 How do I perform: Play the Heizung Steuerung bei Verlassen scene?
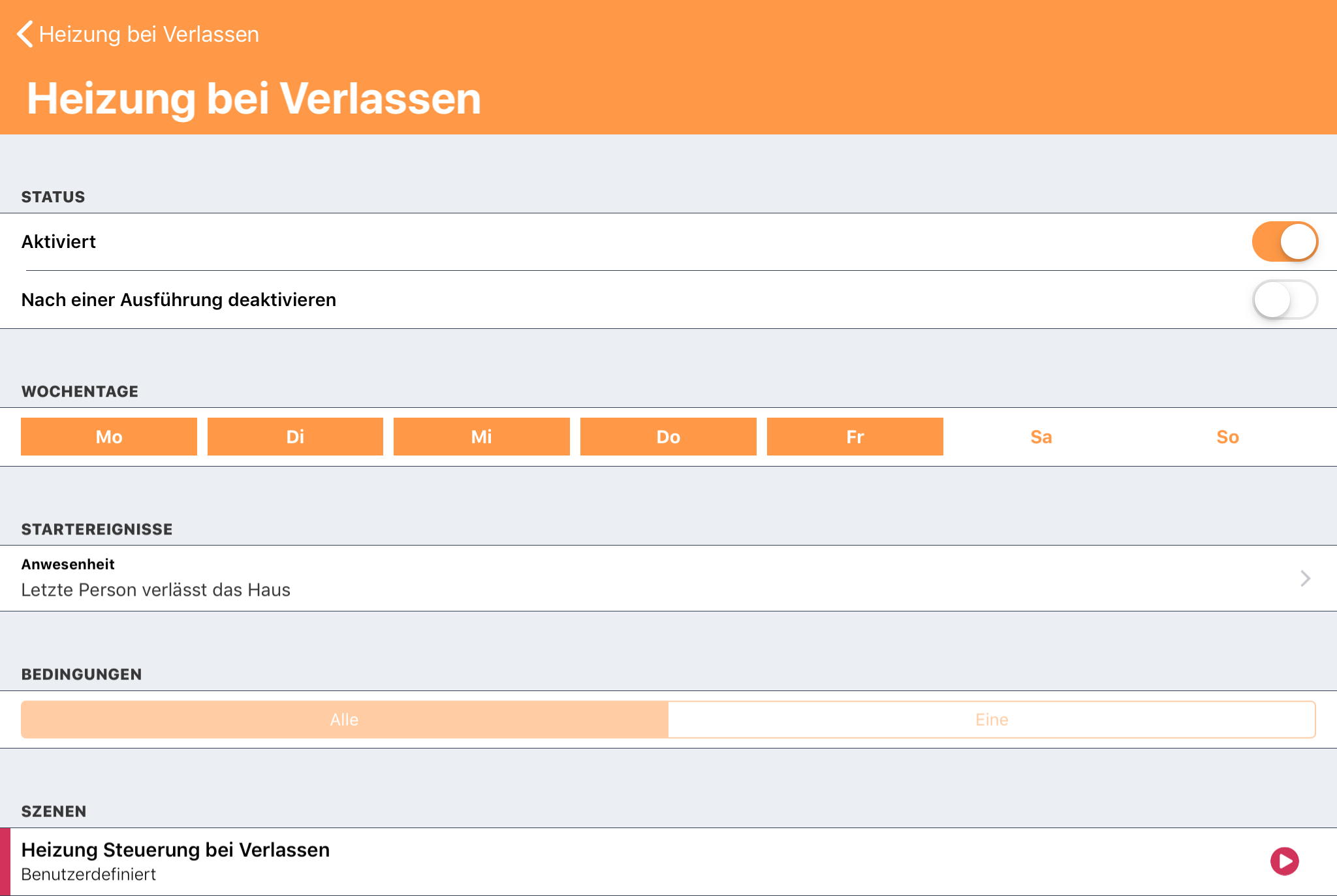pos(1284,861)
